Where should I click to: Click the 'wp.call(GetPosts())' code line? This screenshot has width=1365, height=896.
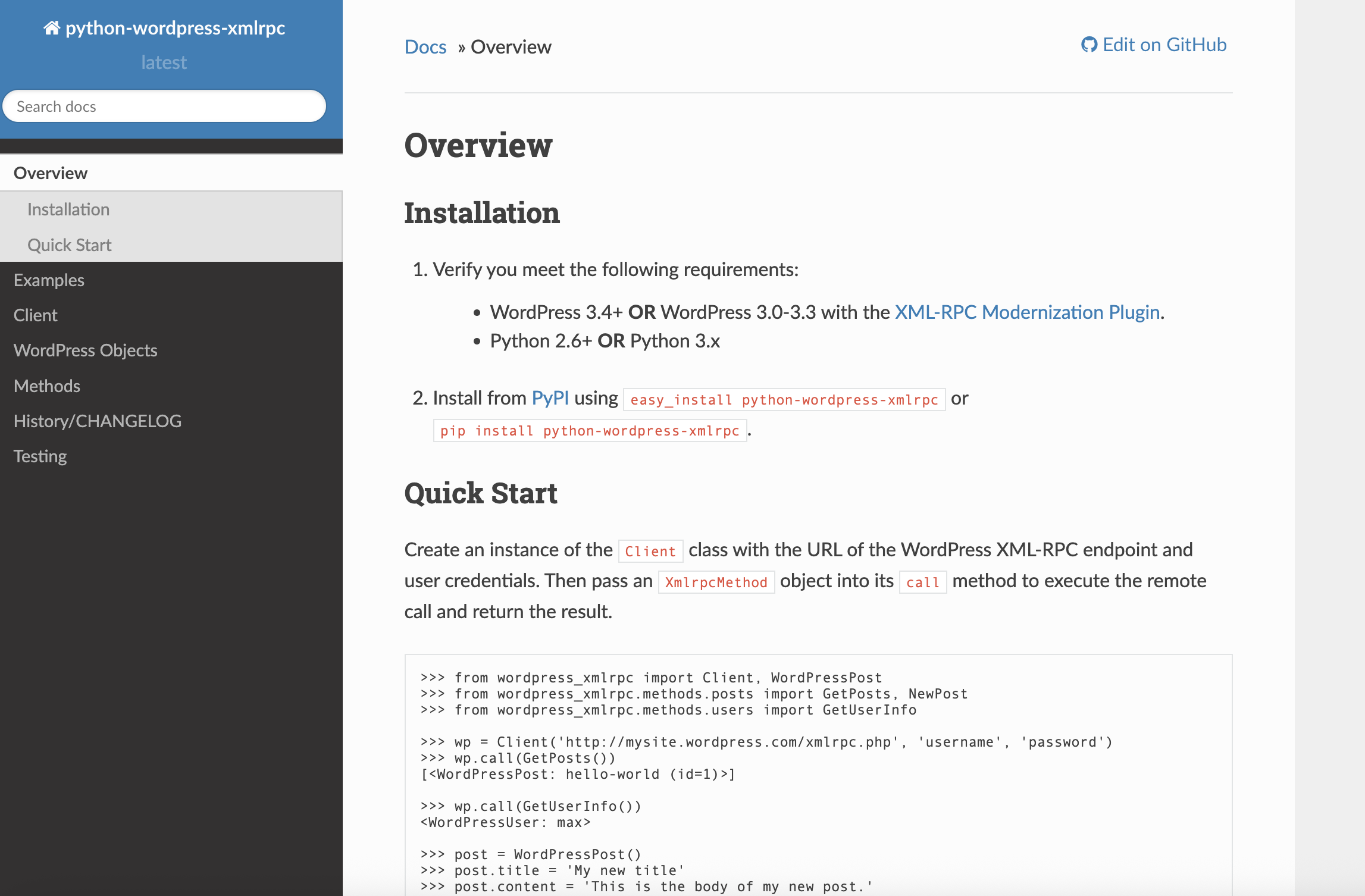click(518, 758)
